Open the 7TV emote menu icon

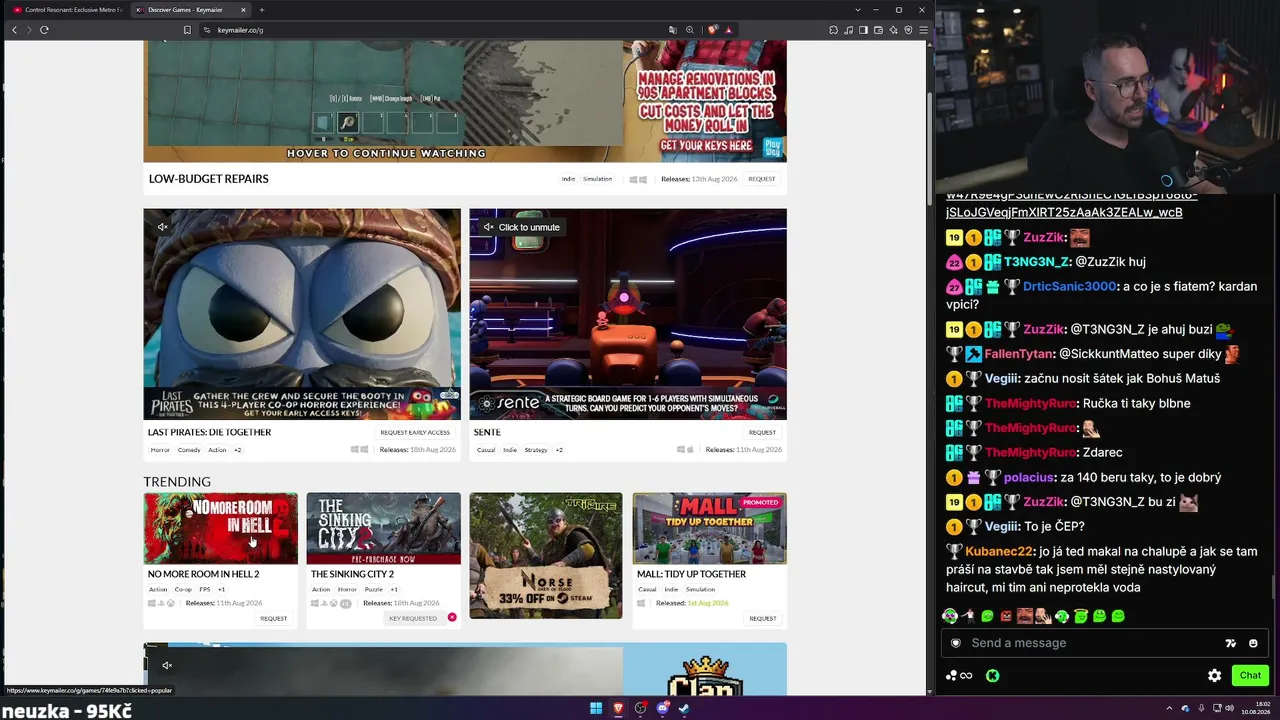point(1231,643)
